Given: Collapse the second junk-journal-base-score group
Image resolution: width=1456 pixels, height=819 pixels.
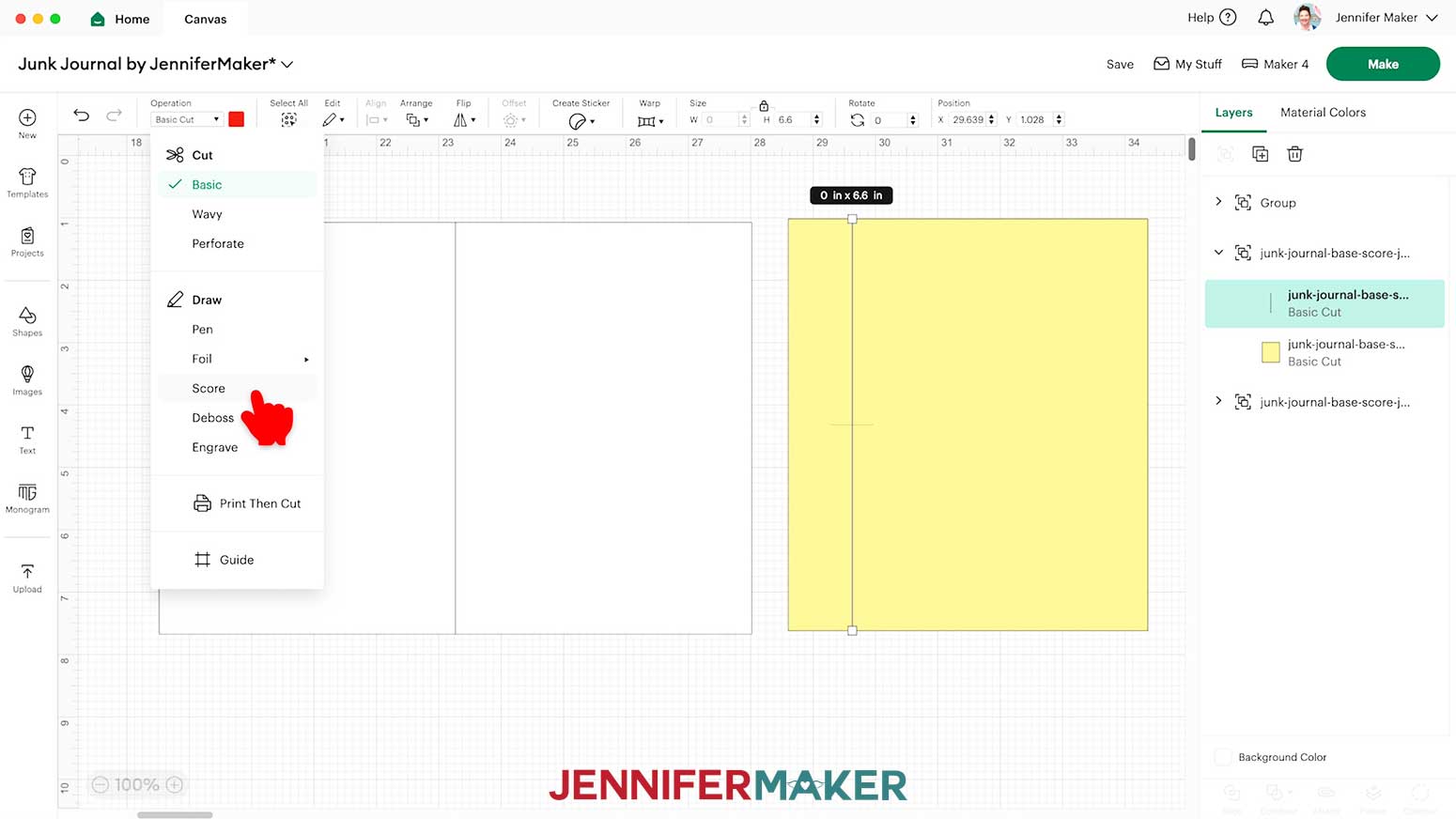Looking at the screenshot, I should point(1218,253).
